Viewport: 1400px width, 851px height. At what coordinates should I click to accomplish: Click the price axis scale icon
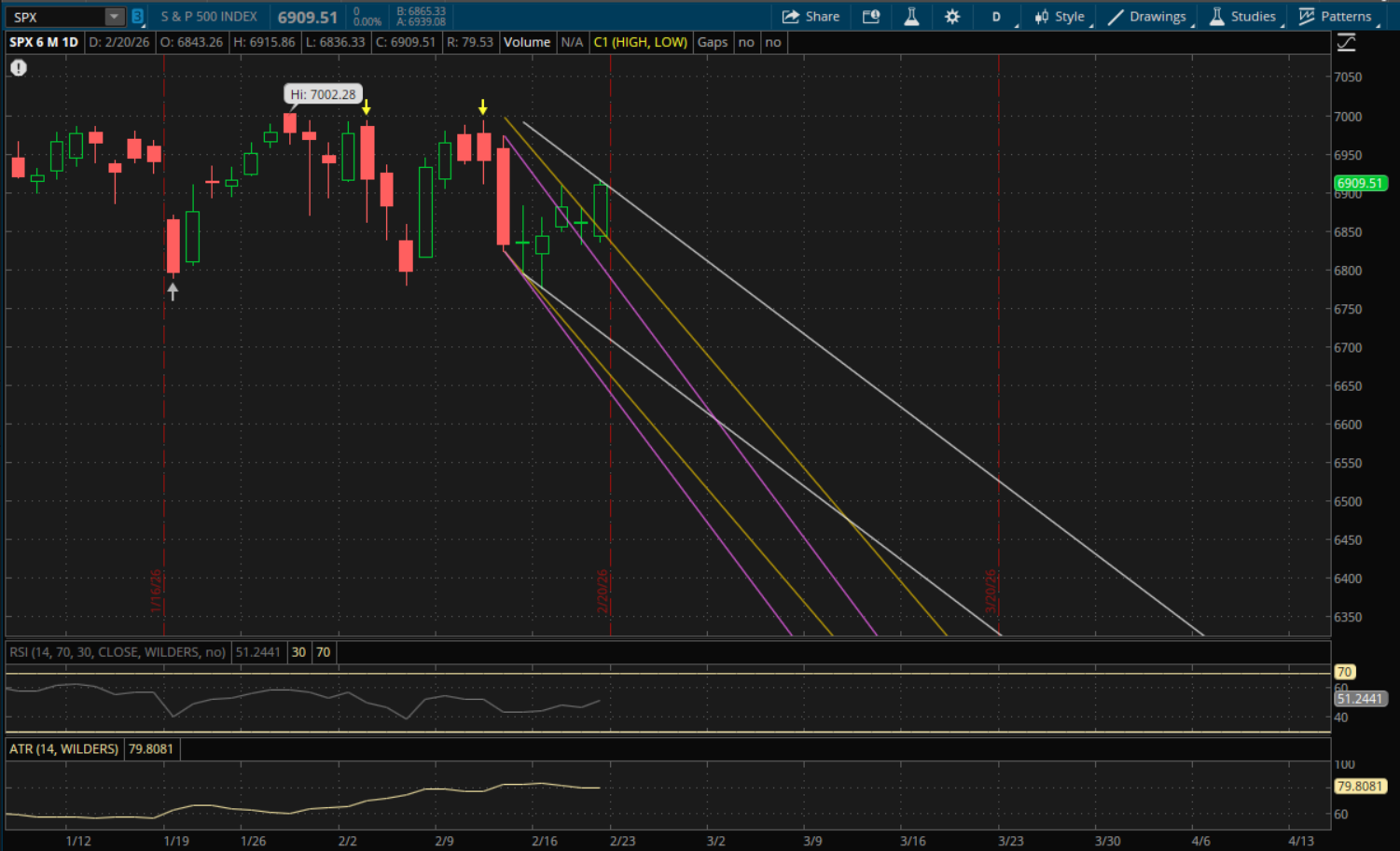[x=1346, y=42]
